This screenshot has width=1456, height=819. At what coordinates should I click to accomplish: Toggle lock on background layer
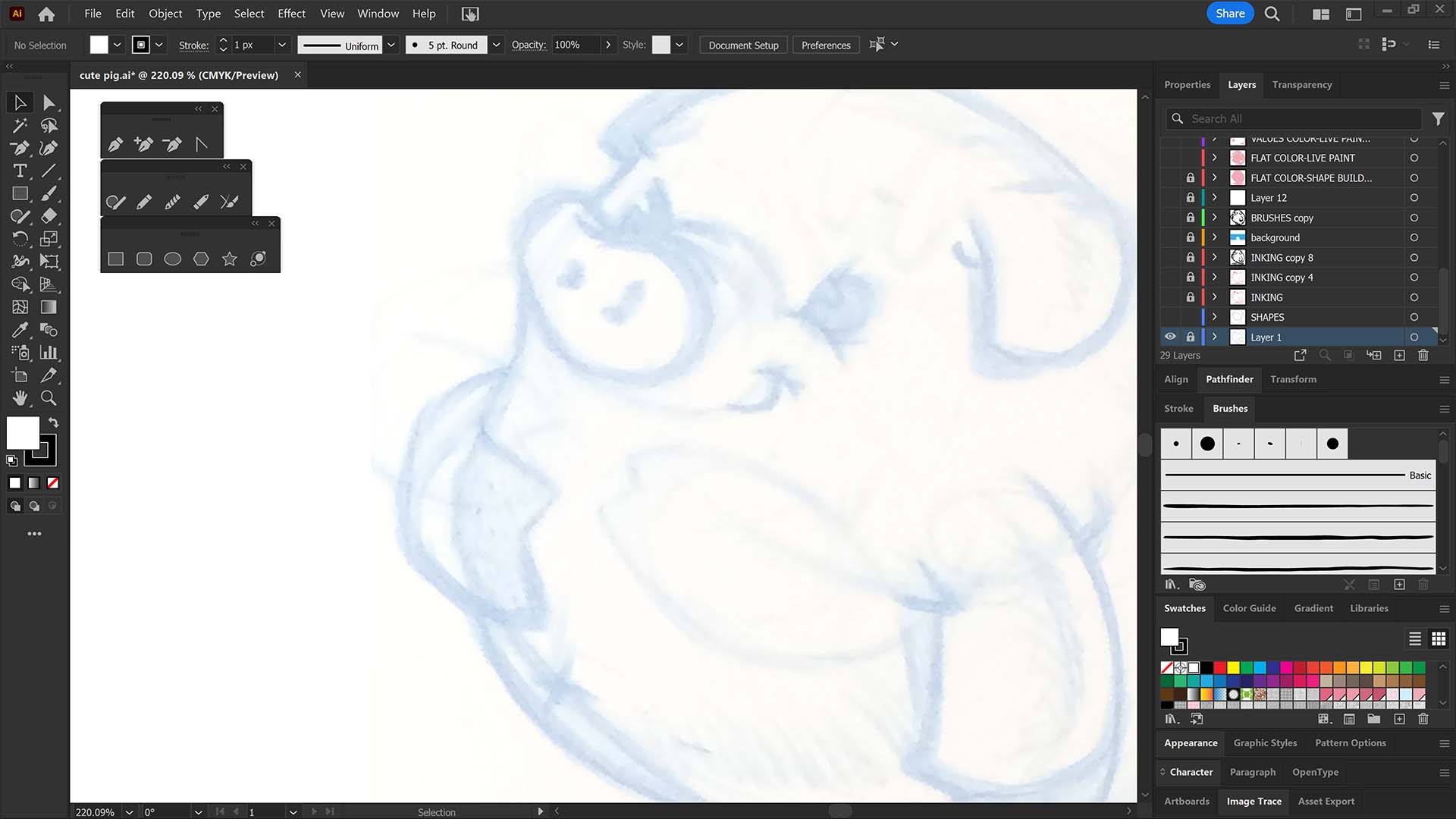1191,237
